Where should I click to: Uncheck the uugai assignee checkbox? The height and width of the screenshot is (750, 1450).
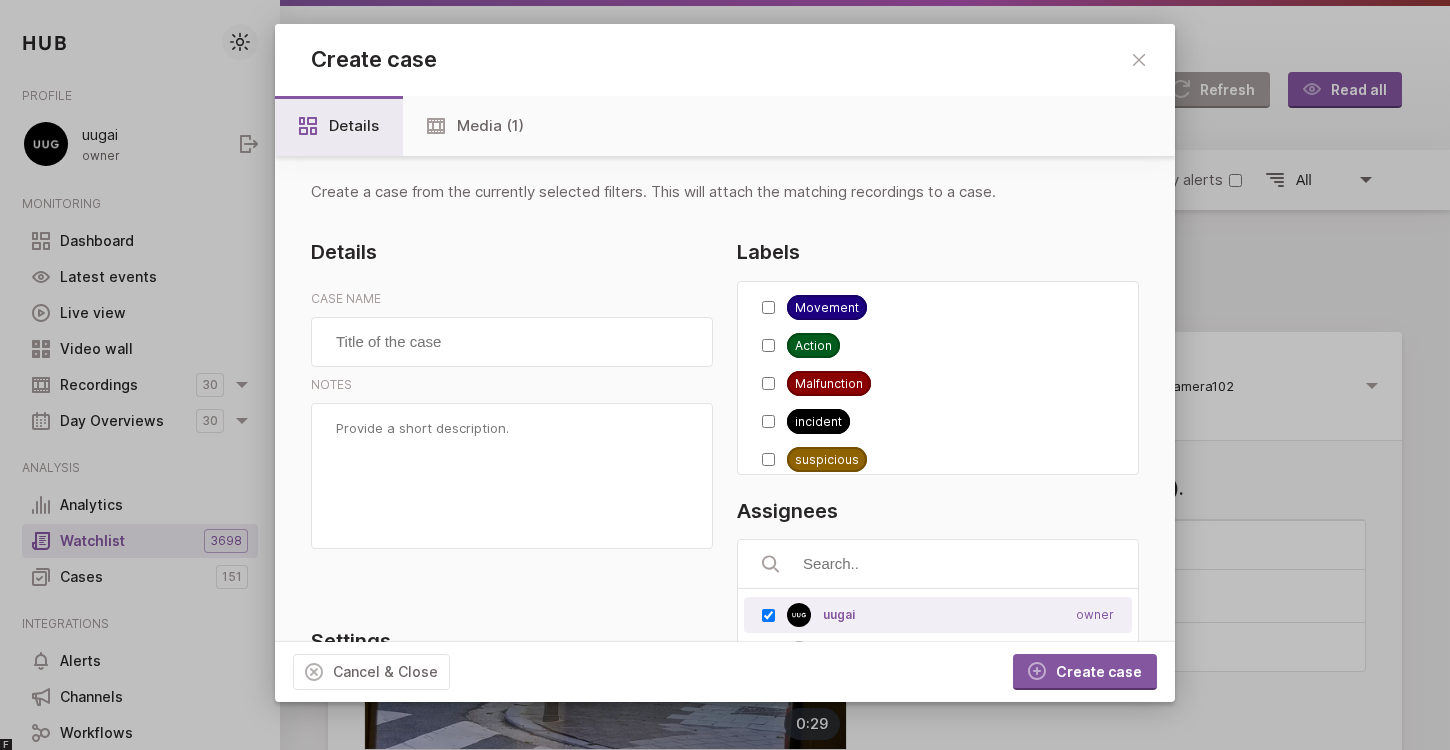pos(768,616)
